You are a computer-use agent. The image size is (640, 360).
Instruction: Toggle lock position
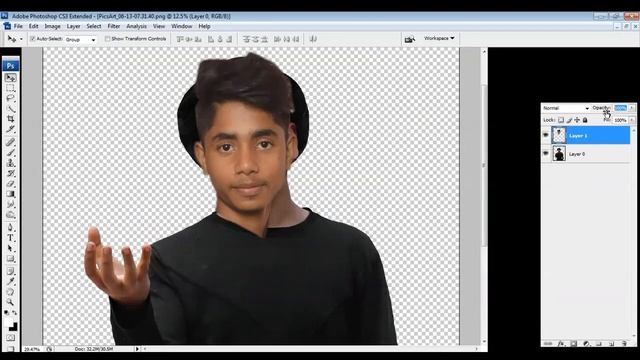click(x=577, y=120)
